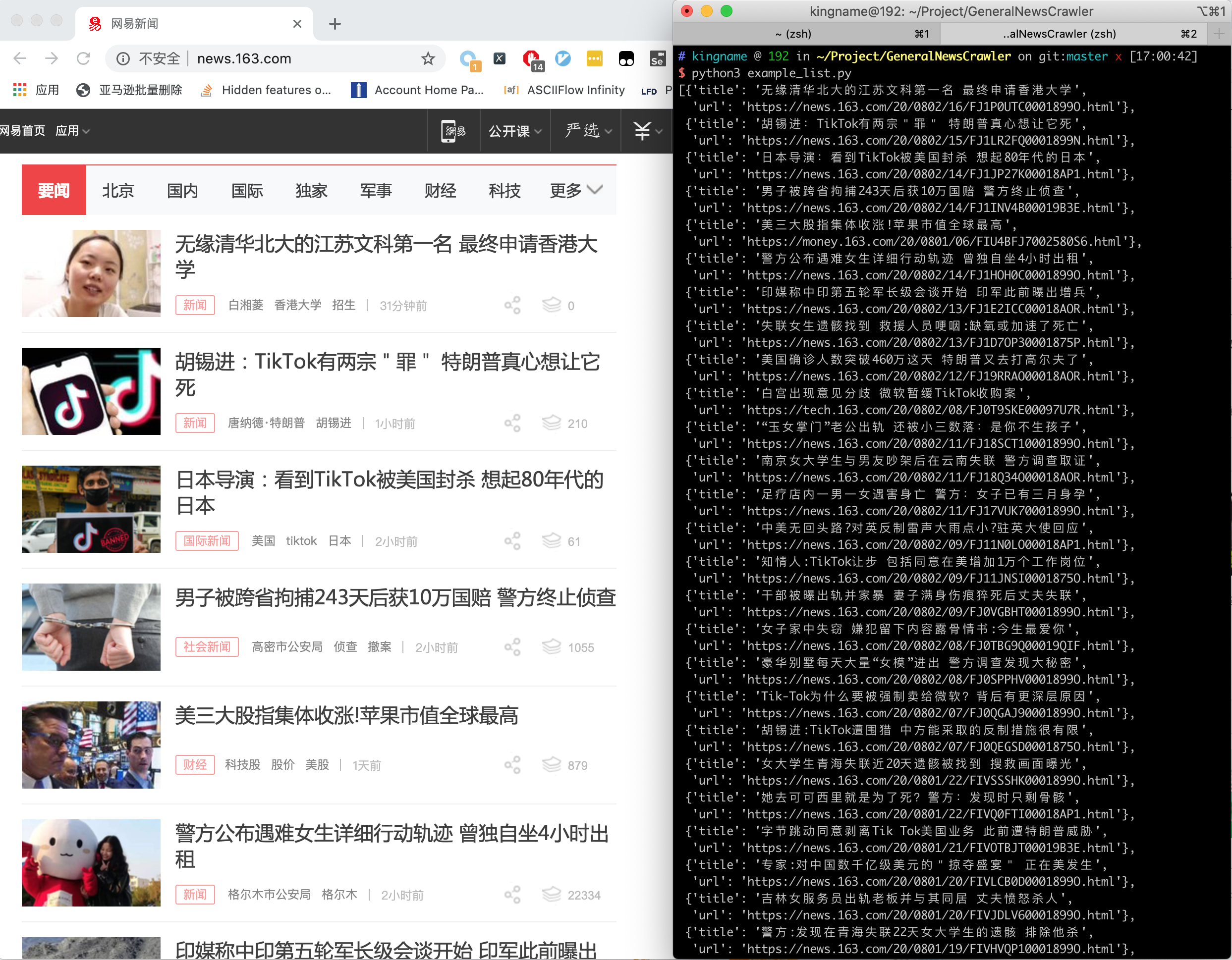Open the yellow password-dots extension icon
This screenshot has width=1232, height=960.
pos(595,58)
